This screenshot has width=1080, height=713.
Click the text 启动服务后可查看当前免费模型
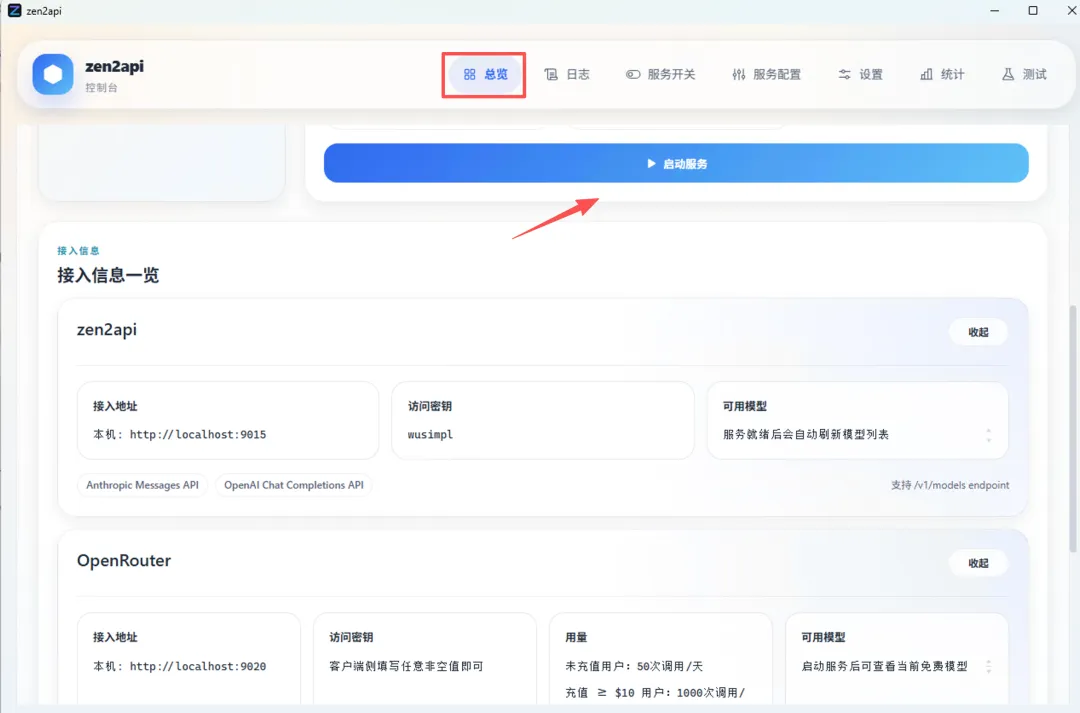click(x=884, y=666)
